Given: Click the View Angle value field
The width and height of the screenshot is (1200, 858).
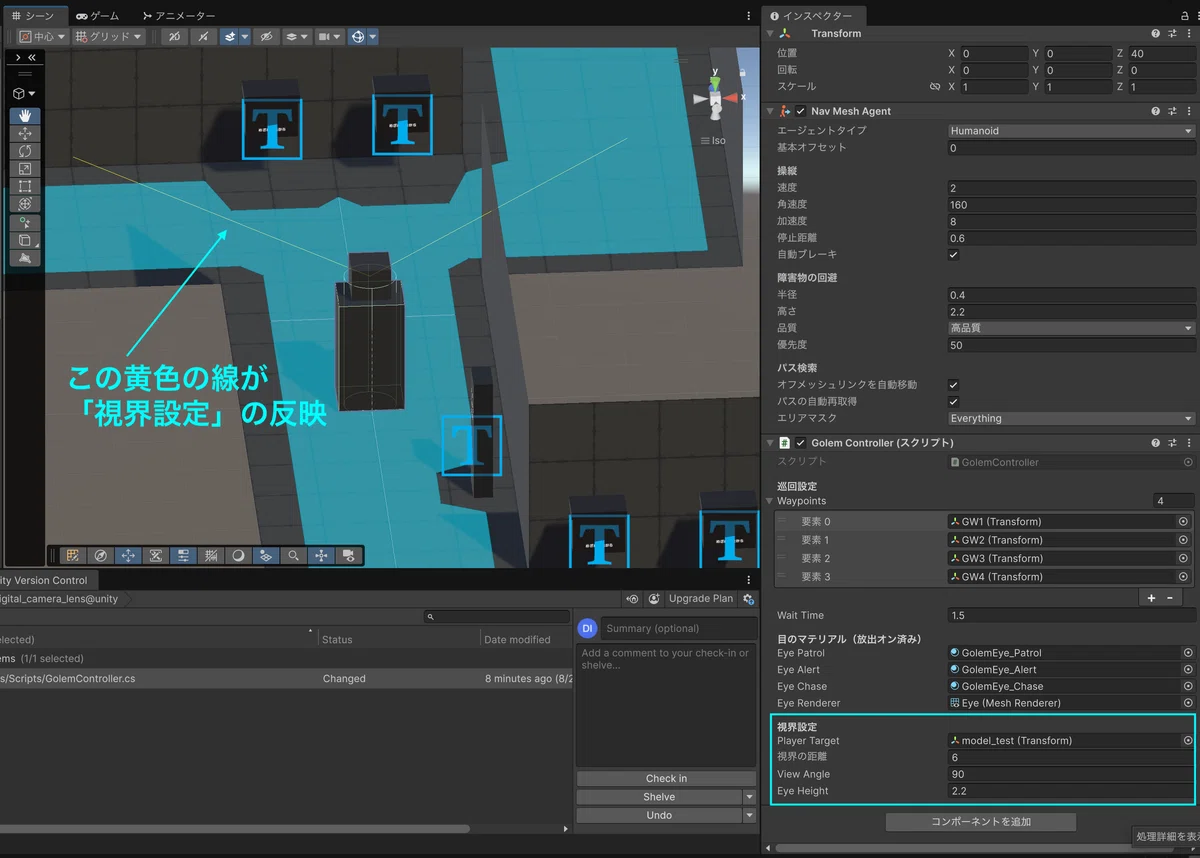Looking at the screenshot, I should click(1071, 774).
